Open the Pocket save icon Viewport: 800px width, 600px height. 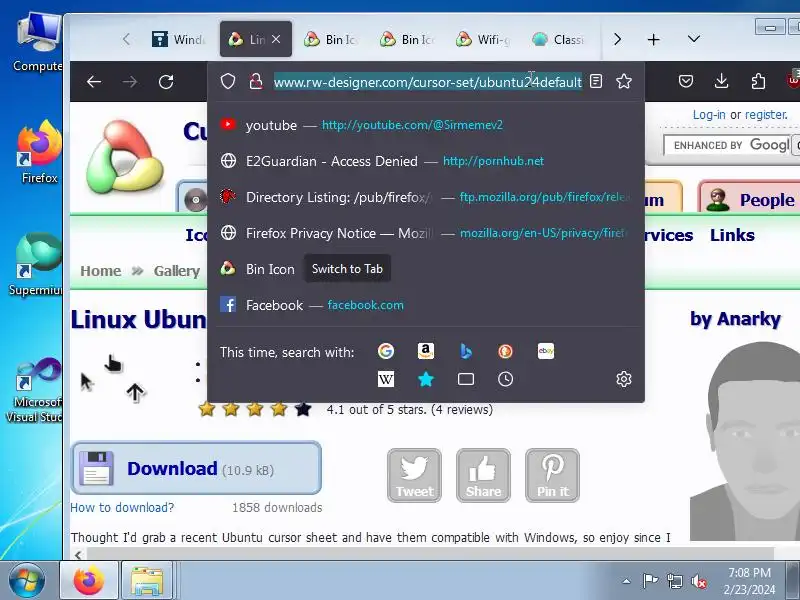(x=686, y=81)
